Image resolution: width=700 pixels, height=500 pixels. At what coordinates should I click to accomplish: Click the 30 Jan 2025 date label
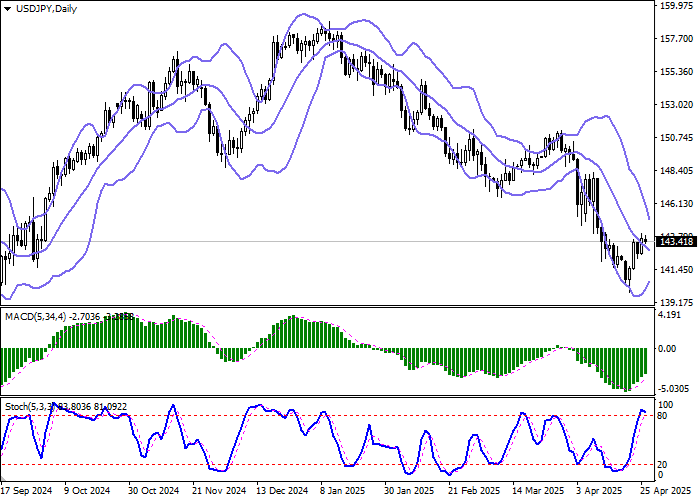tap(408, 491)
